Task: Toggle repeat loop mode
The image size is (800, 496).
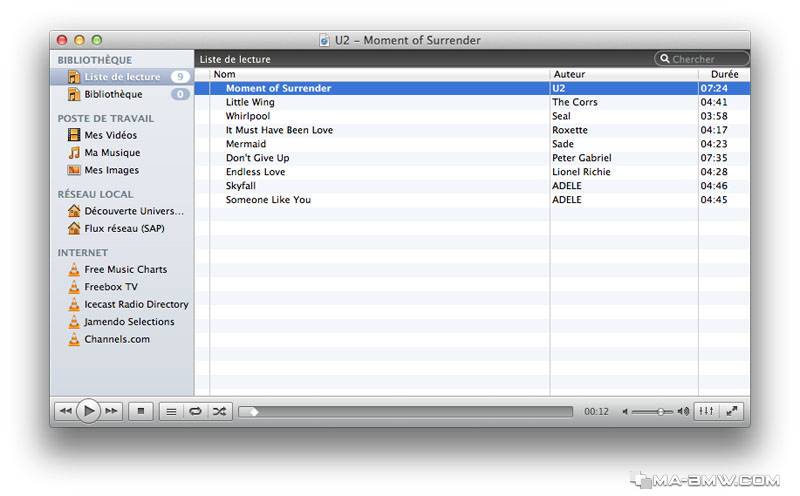Action: (x=195, y=411)
